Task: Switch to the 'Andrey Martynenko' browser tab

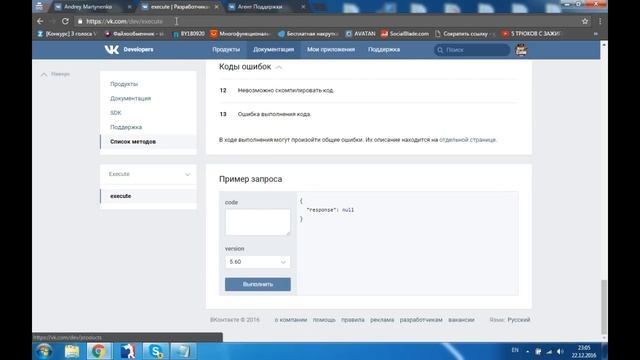Action: coord(88,7)
